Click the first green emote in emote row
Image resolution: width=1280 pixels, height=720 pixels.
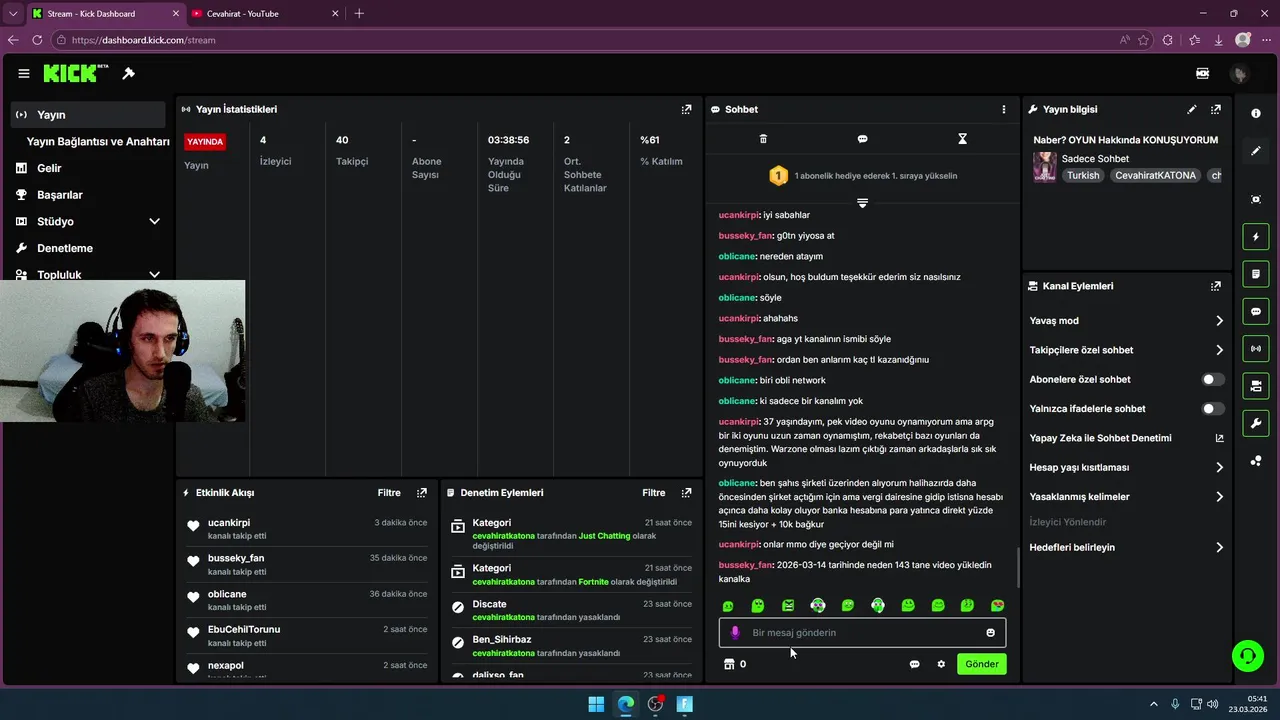pos(728,606)
